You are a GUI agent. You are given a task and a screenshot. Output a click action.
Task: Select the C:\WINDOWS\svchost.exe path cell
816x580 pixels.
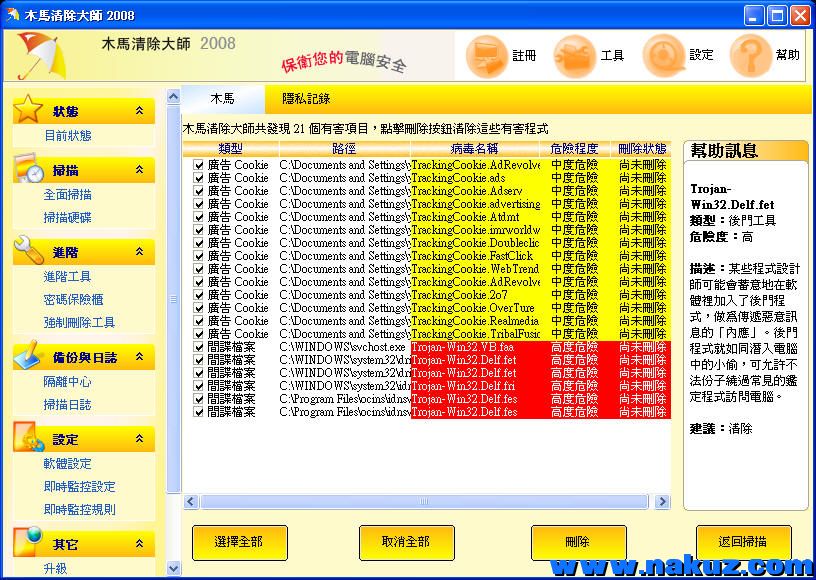345,347
